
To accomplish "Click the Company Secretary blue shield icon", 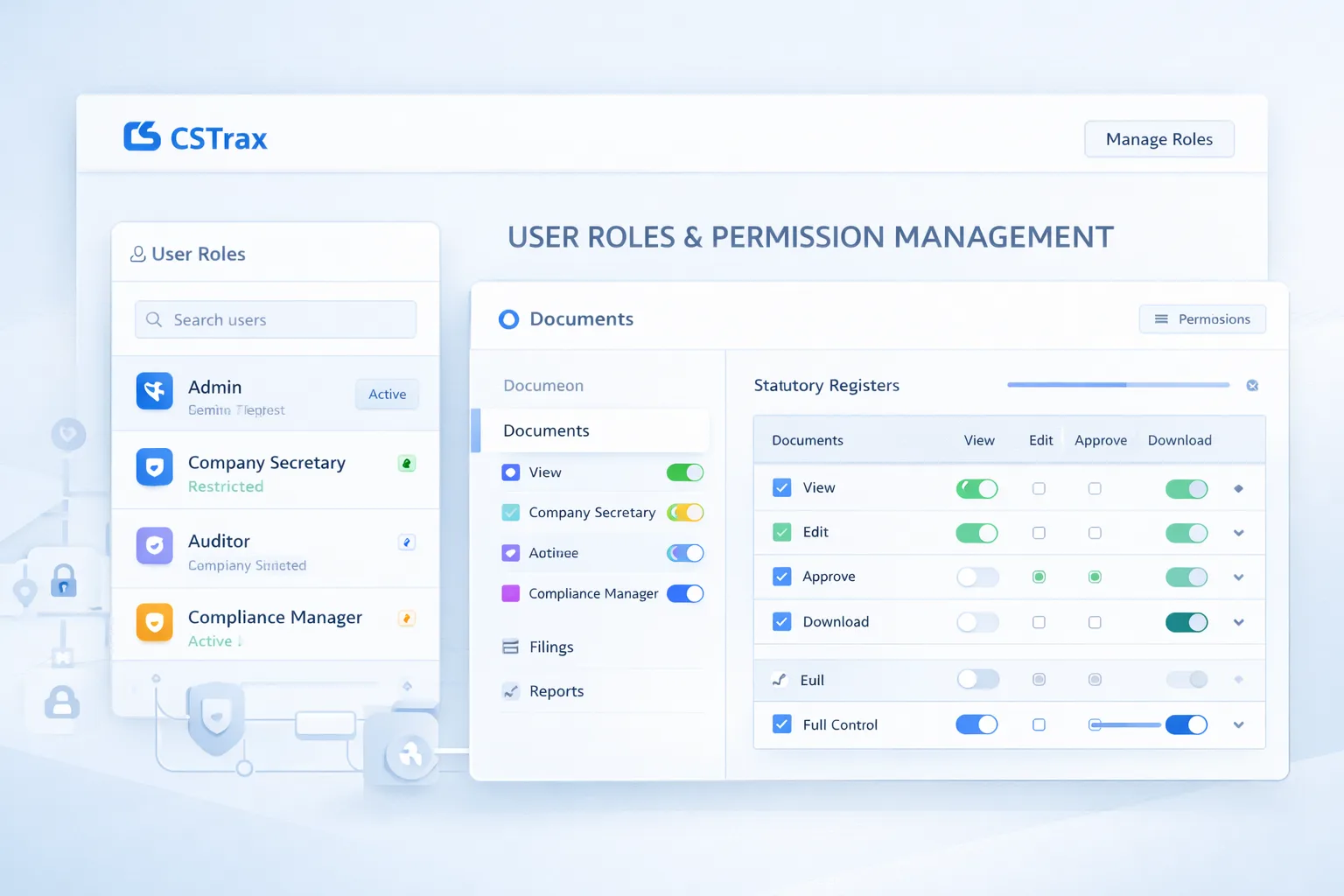I will tap(155, 468).
